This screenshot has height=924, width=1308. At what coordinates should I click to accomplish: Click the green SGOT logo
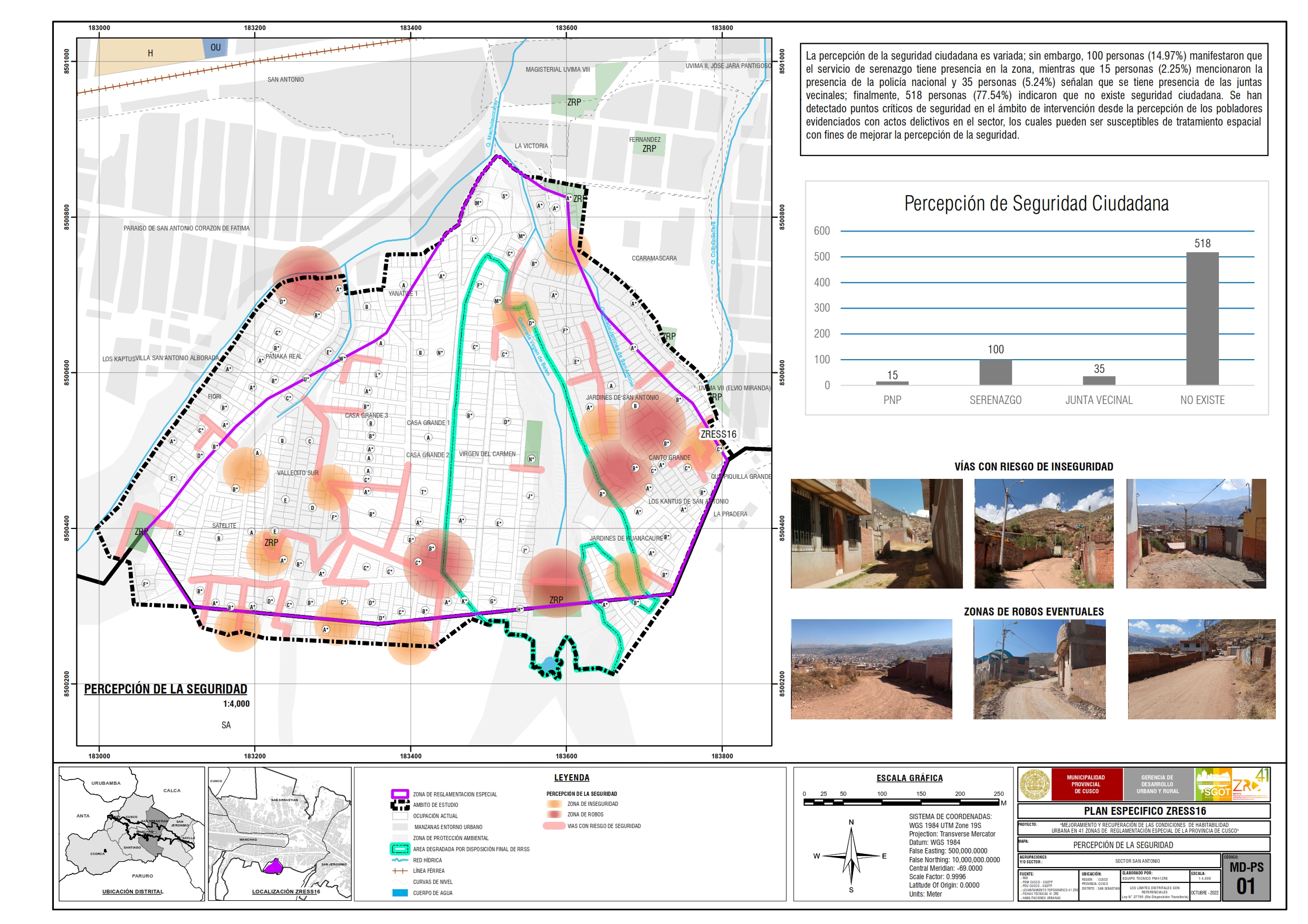[x=1214, y=784]
